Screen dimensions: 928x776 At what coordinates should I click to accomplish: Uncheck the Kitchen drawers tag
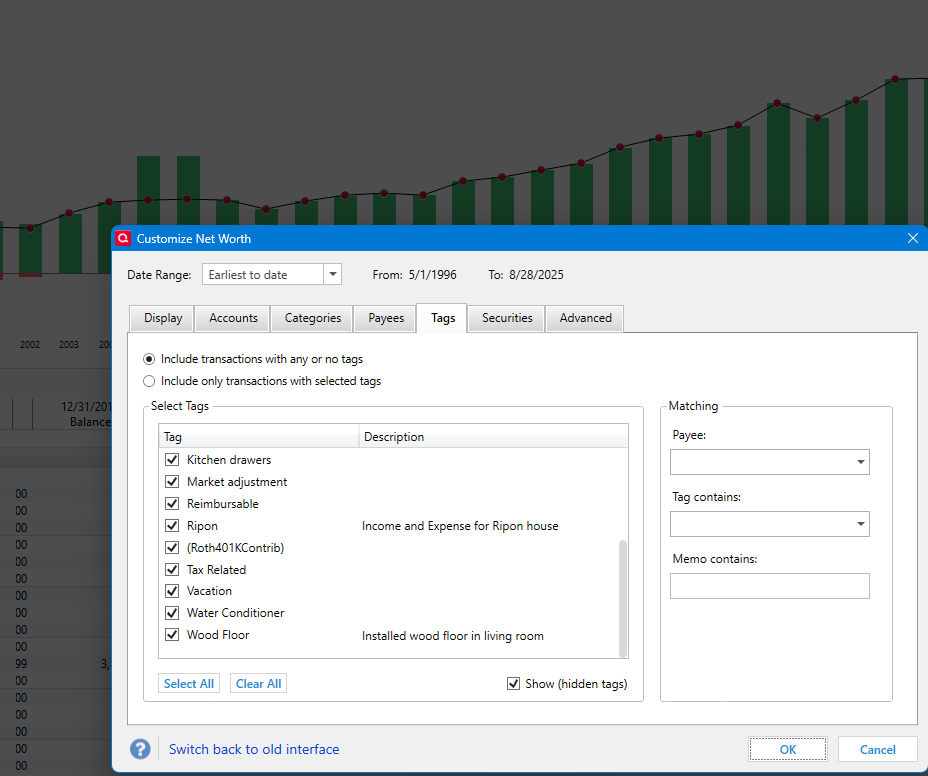coord(172,459)
